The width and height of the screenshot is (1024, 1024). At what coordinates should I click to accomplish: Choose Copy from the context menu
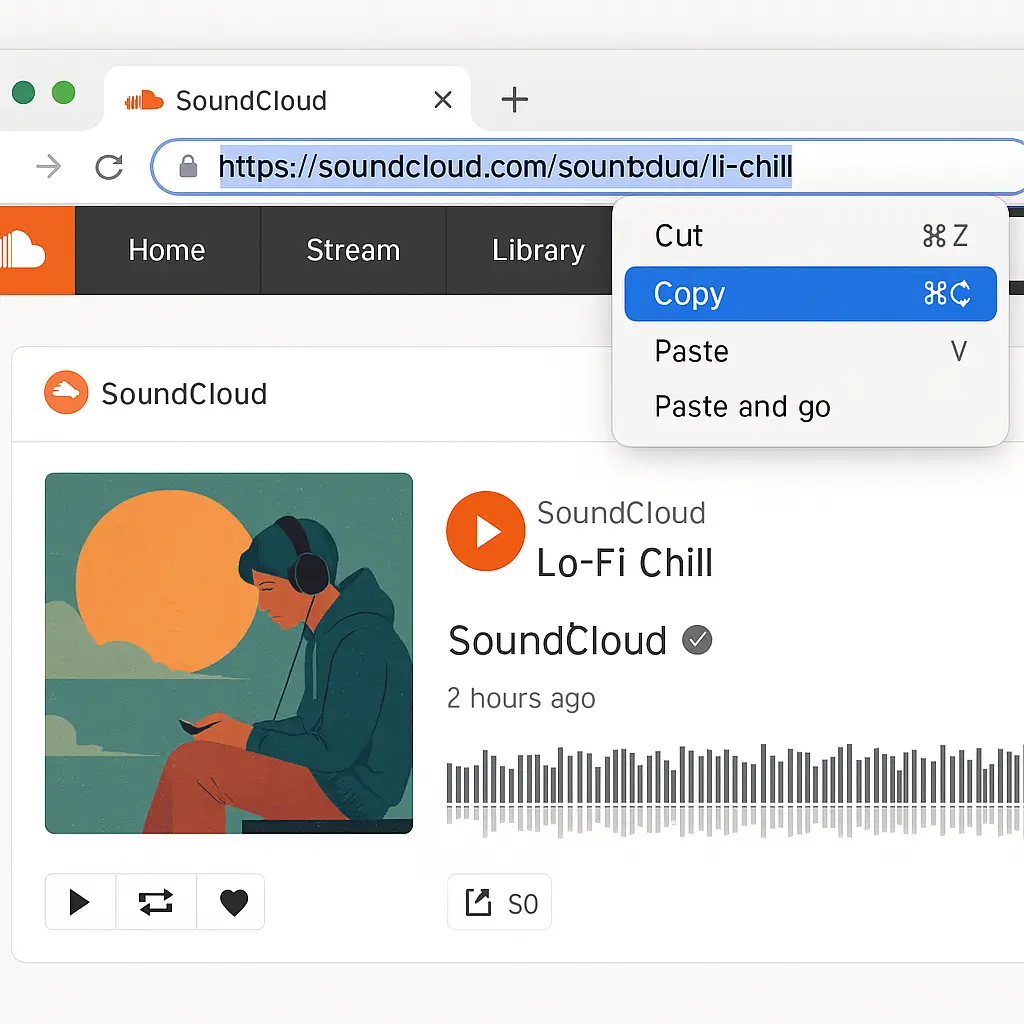(810, 293)
